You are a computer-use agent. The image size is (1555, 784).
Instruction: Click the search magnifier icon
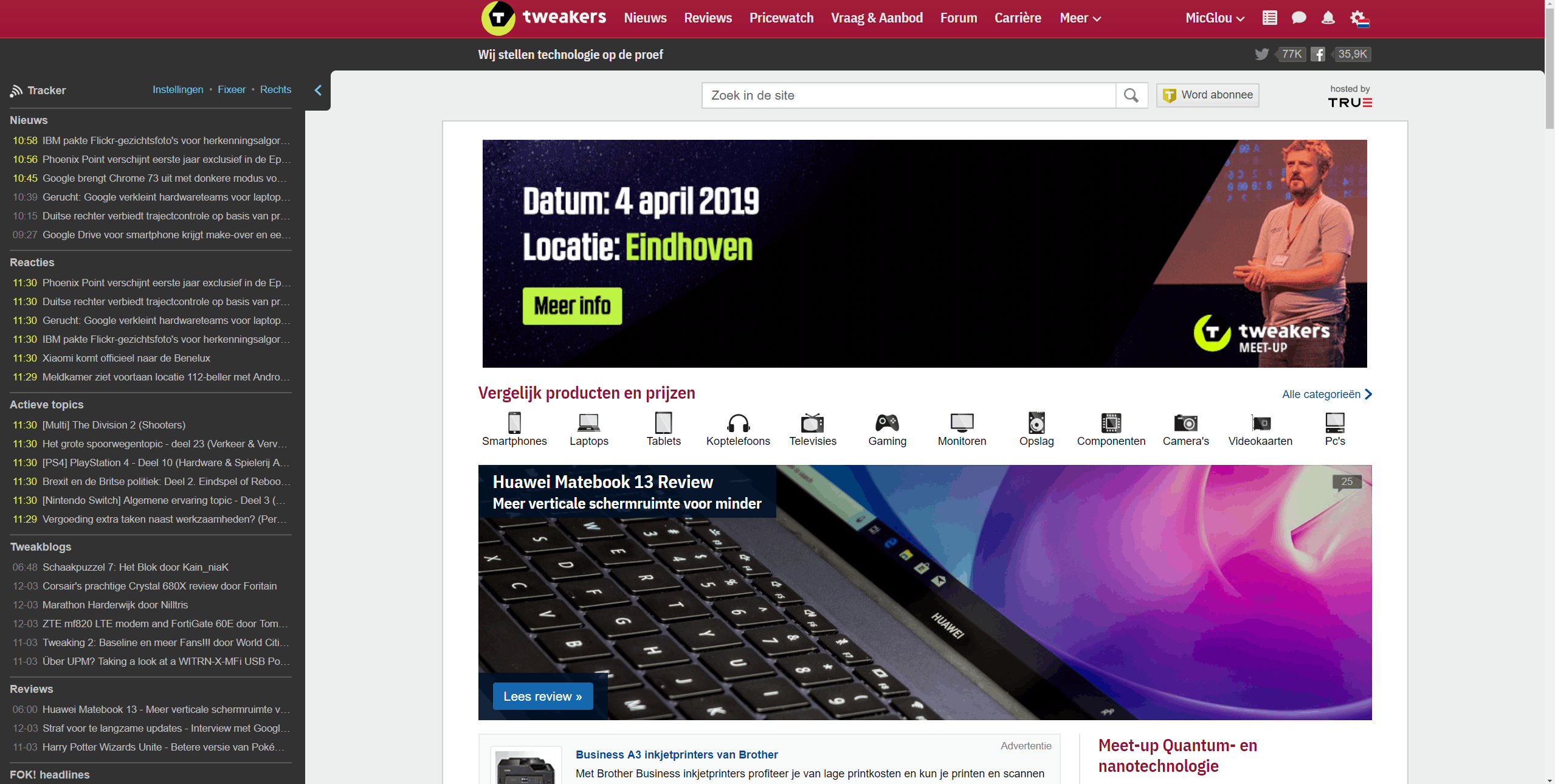tap(1131, 95)
